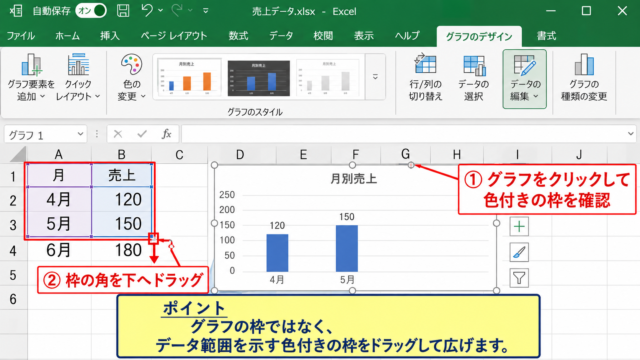
Task: Click the Undo arrow icon
Action: pyautogui.click(x=147, y=11)
